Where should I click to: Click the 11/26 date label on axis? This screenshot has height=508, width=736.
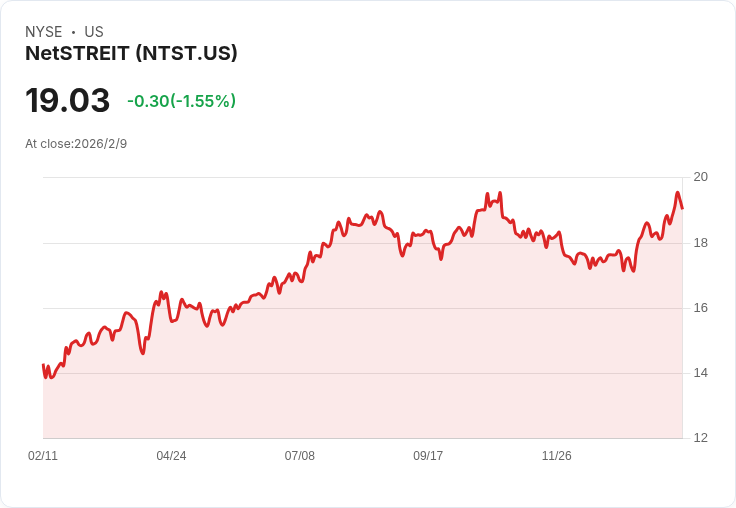pyautogui.click(x=557, y=455)
